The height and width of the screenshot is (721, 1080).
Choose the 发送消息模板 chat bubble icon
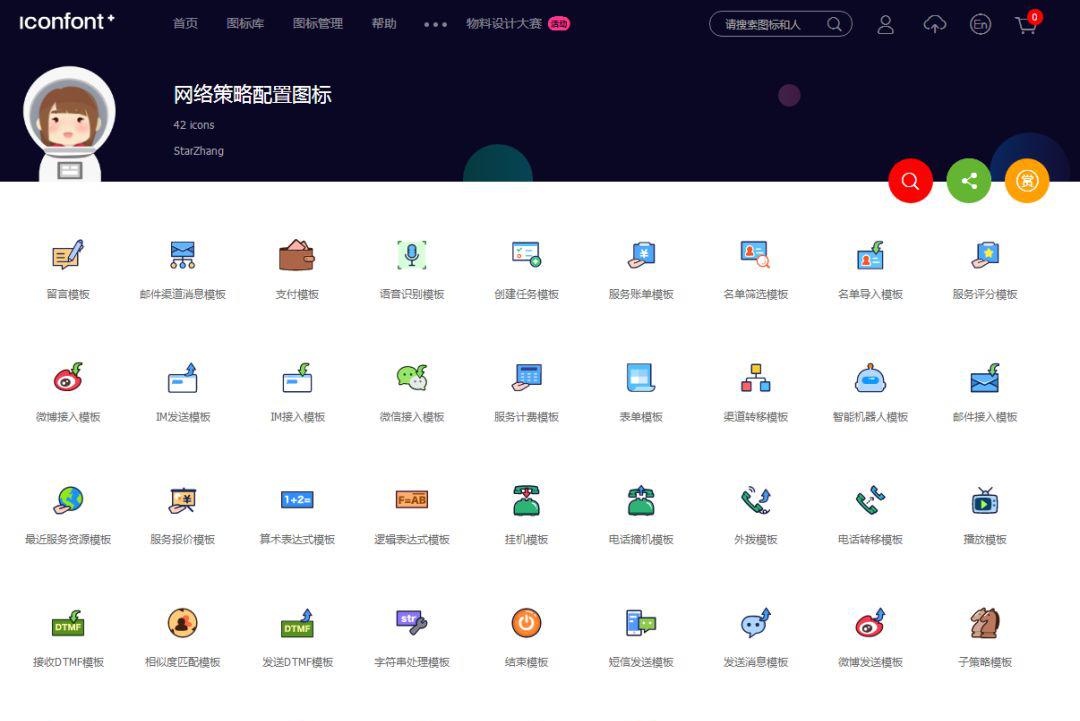(x=756, y=623)
